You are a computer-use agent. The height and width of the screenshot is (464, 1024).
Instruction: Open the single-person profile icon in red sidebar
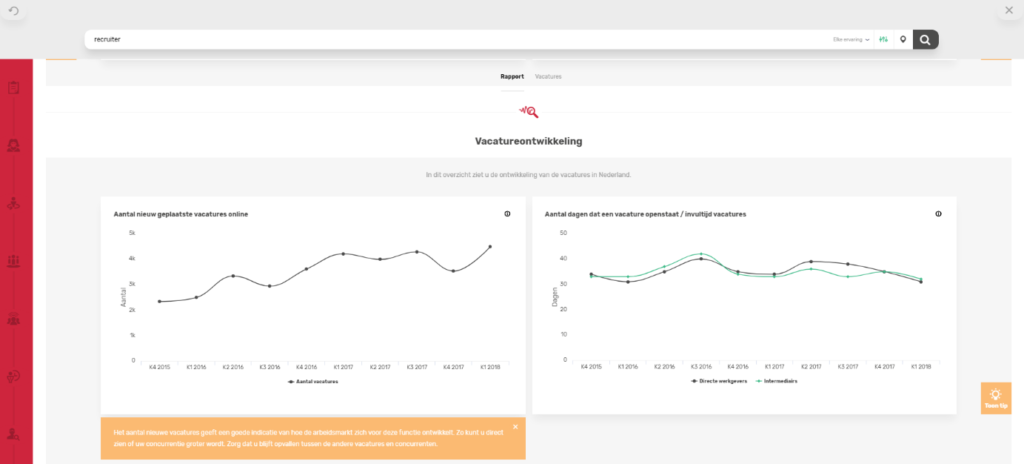(x=13, y=145)
